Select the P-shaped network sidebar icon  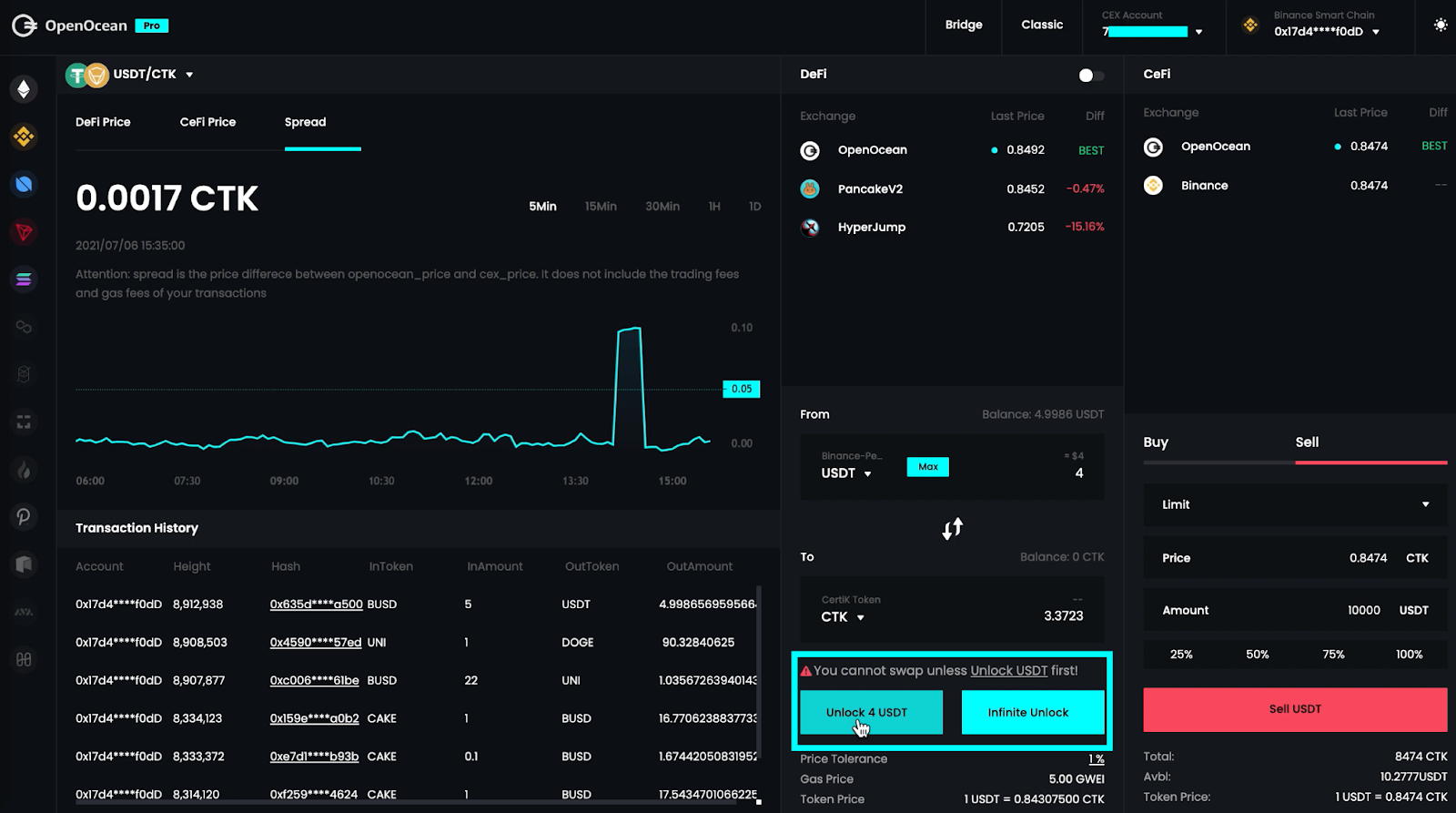(x=24, y=517)
